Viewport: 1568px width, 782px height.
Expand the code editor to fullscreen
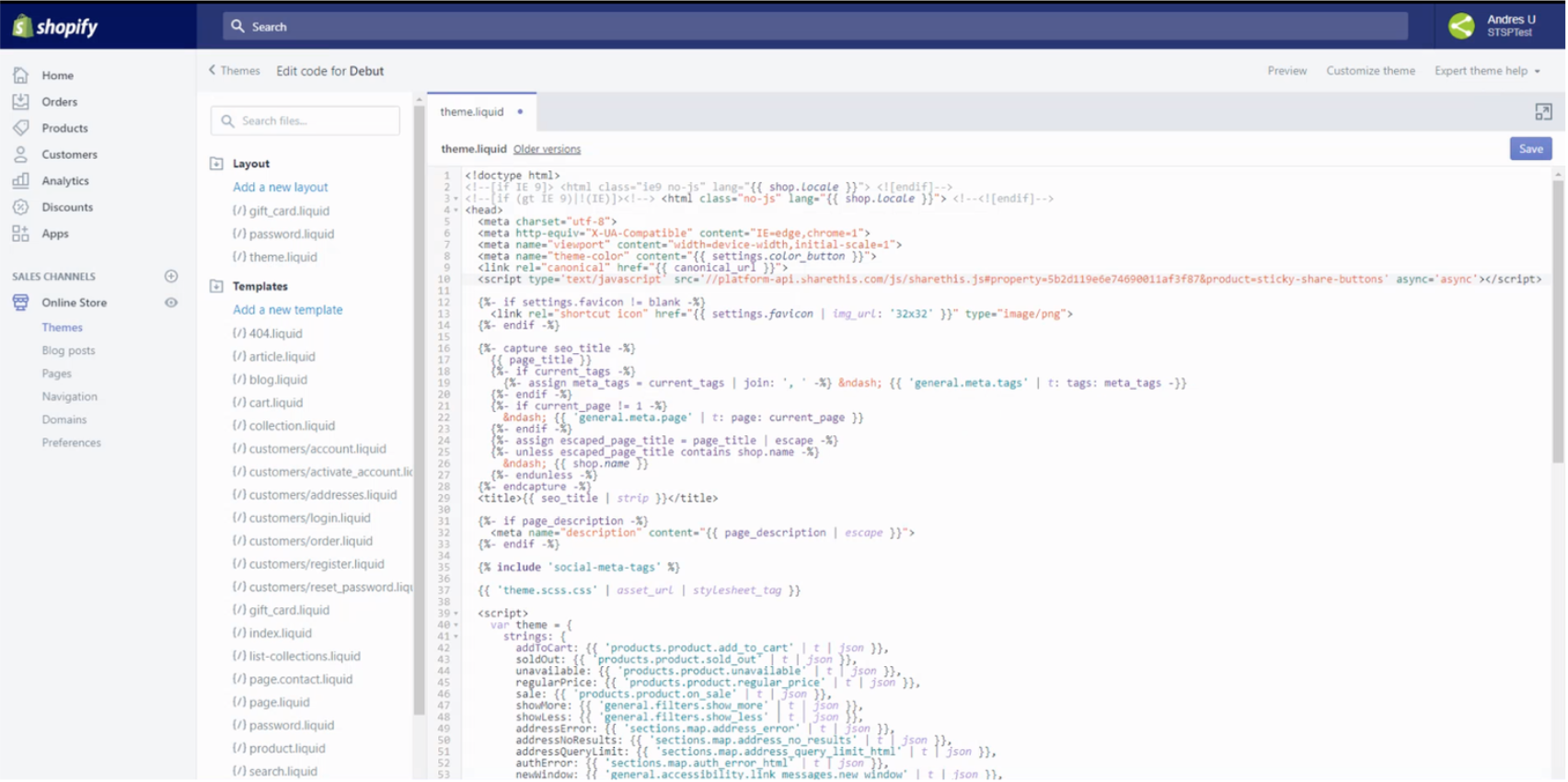(1543, 112)
